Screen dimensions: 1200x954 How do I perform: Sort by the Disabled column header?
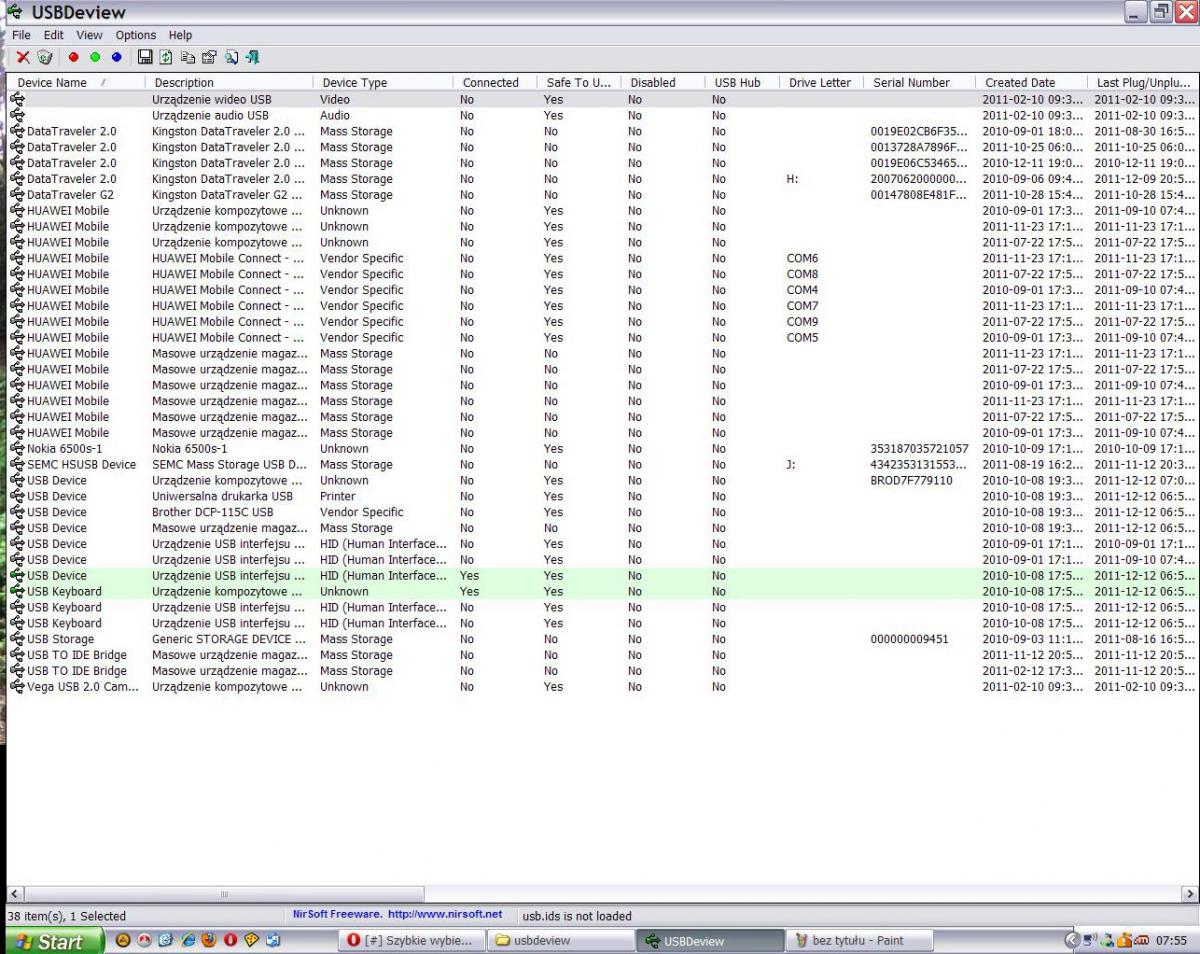coord(664,83)
